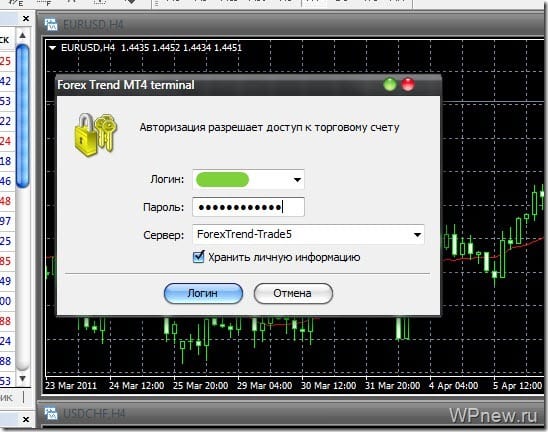Screen dimensions: 548x432
Task: Click the USDCHF,H4 chart window icon
Action: click(x=51, y=413)
